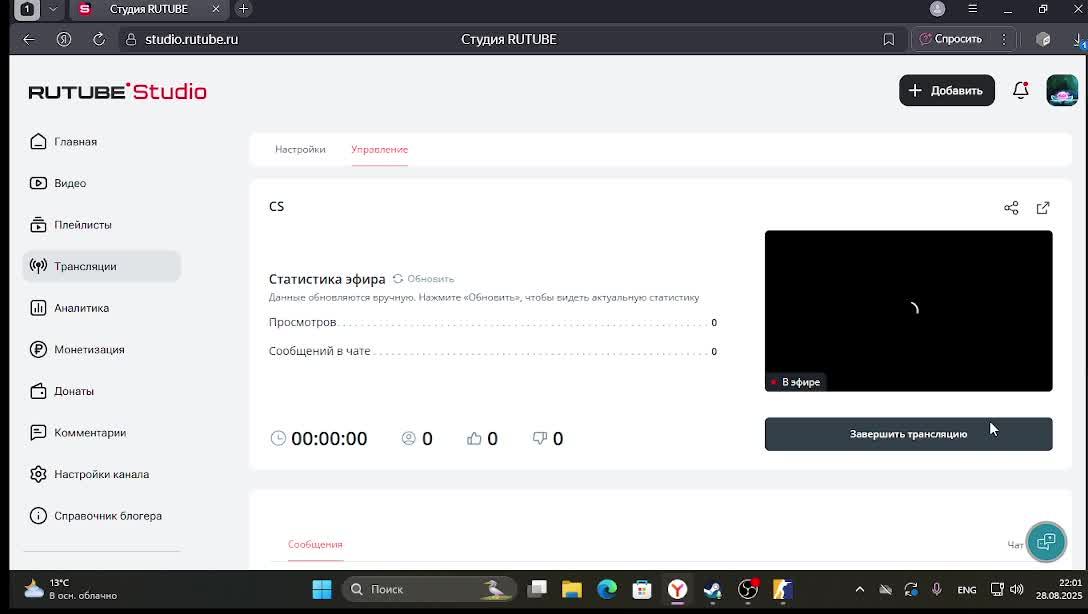Show hidden system tray icons
1088x614 pixels.
tap(860, 589)
